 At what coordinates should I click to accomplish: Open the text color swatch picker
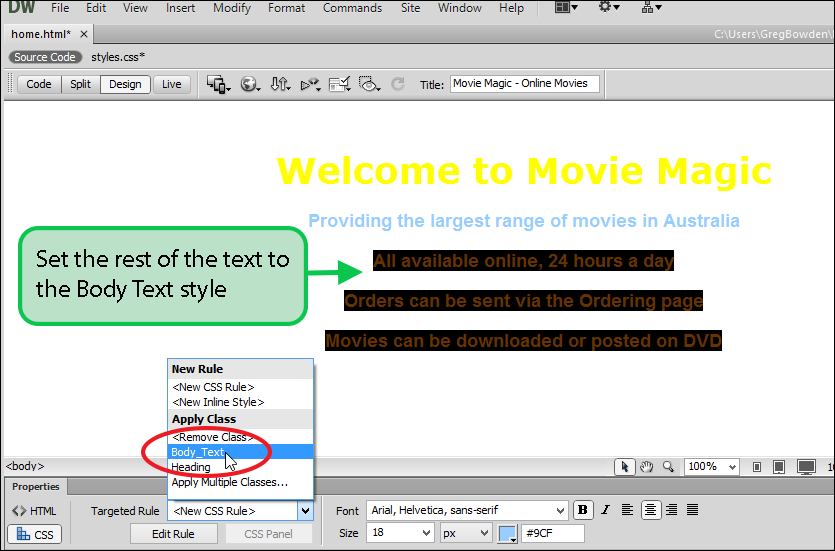pyautogui.click(x=507, y=533)
